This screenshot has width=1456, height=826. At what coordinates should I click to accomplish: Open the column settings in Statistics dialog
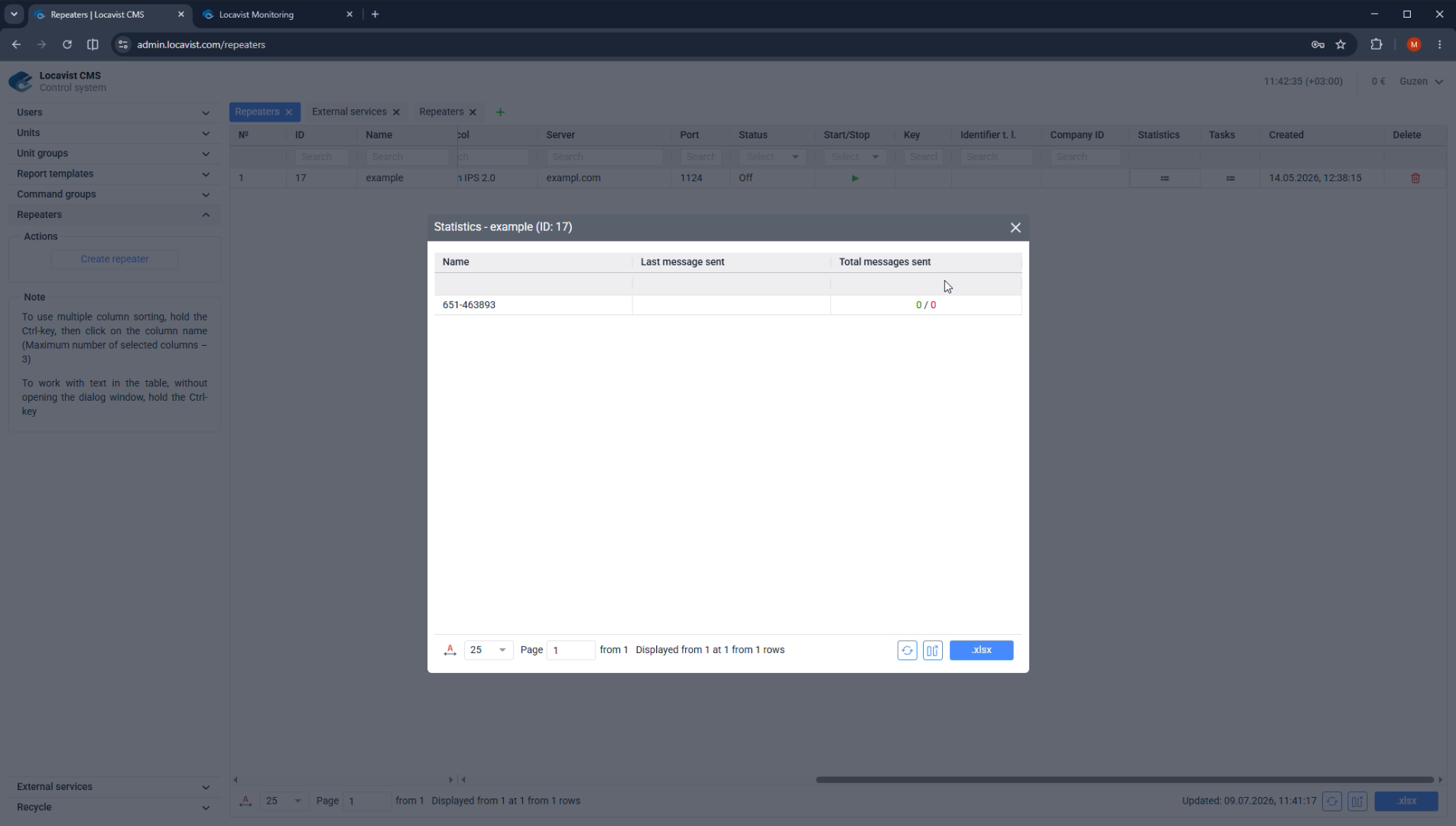pyautogui.click(x=932, y=650)
